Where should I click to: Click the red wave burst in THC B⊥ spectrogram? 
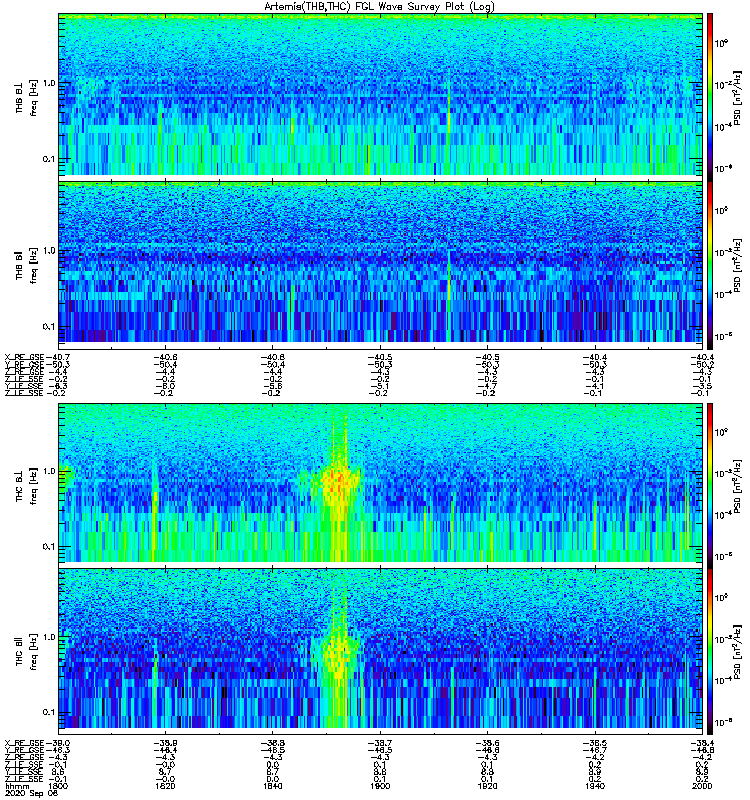(x=337, y=481)
